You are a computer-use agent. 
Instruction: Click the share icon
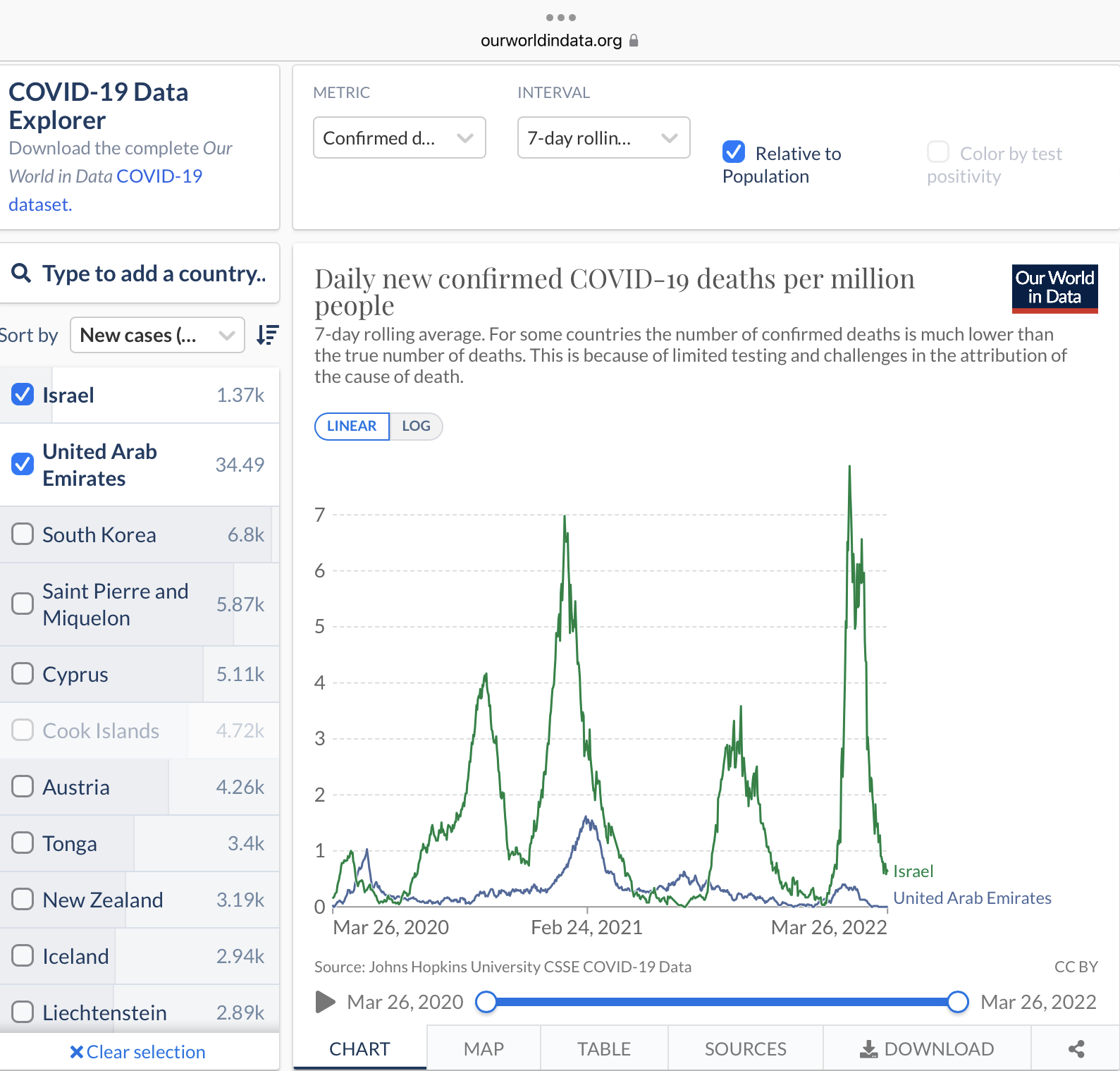tap(1076, 1049)
